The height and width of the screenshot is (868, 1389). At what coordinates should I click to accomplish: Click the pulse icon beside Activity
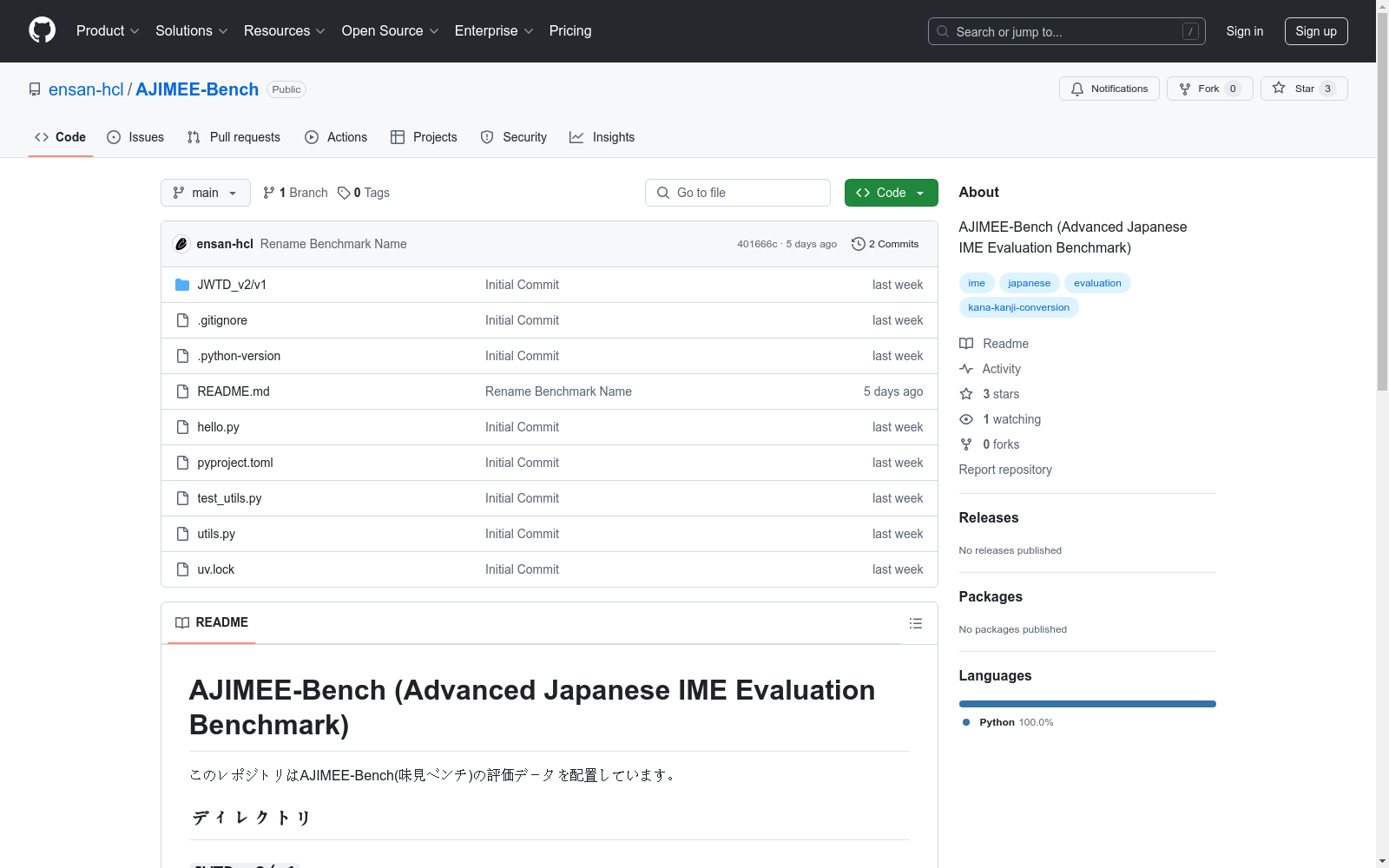point(966,369)
